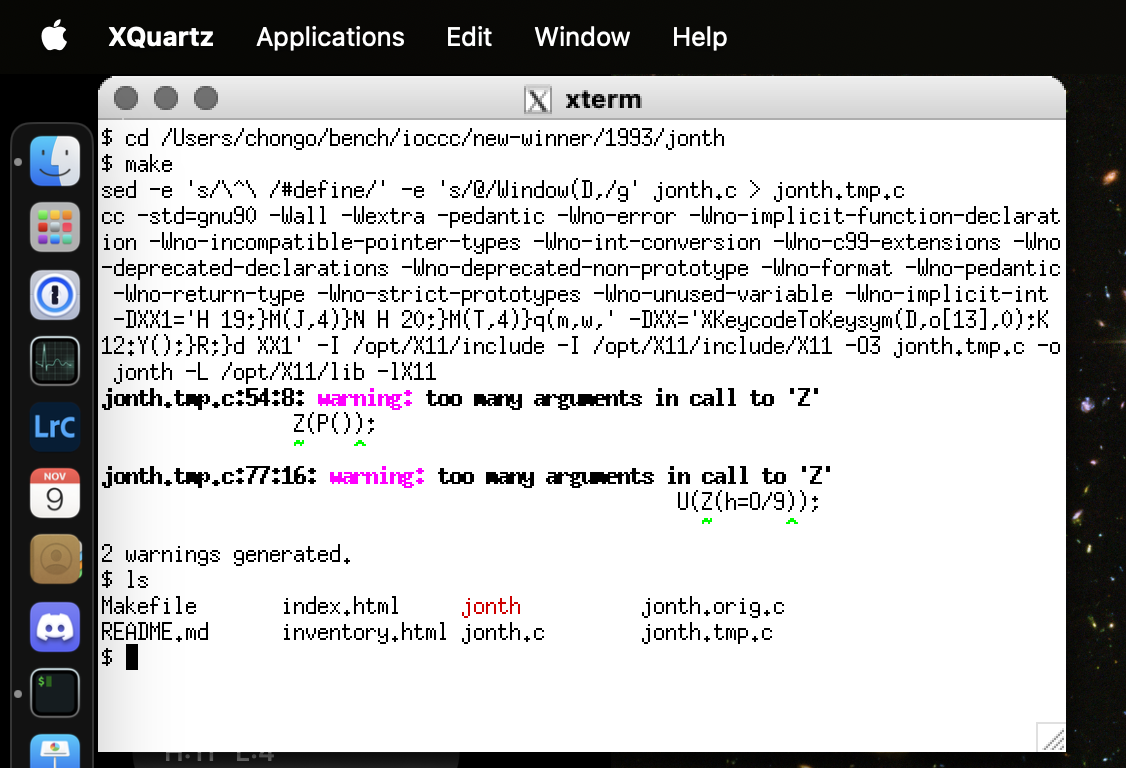Open the Apple menu
Screen dimensions: 1126x768
[x=54, y=36]
